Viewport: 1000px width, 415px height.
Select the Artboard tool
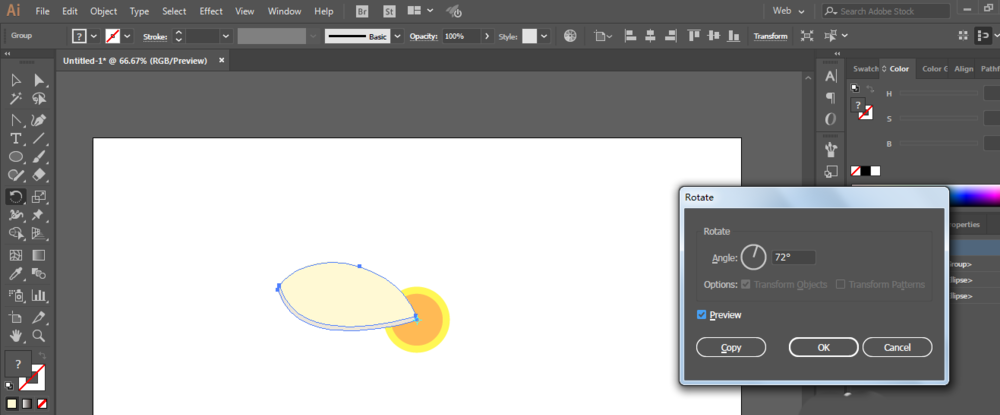[16, 317]
